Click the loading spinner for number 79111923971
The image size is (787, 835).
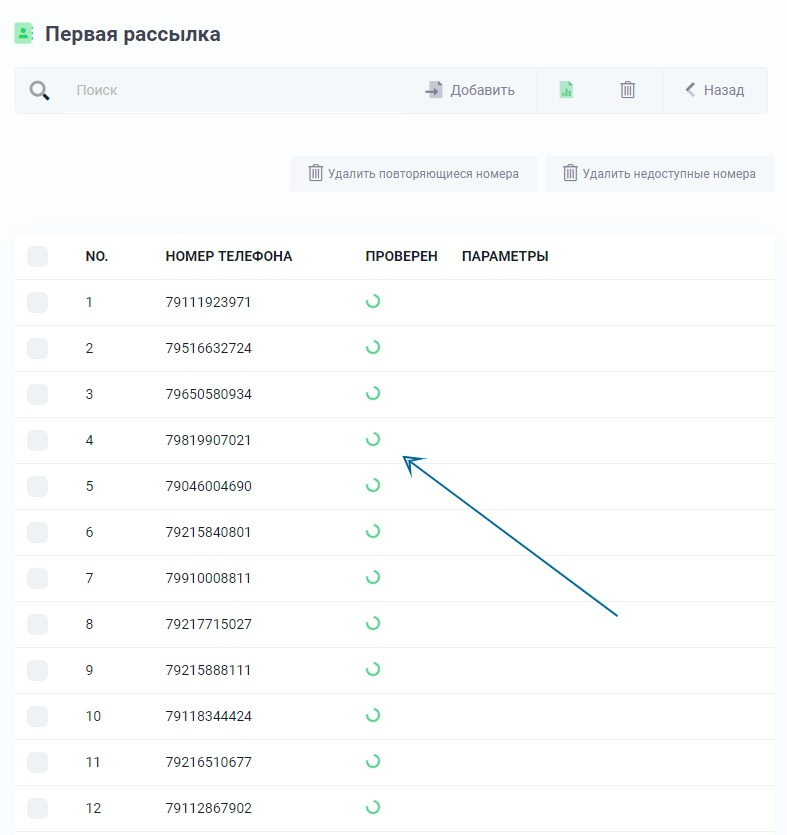(x=373, y=301)
